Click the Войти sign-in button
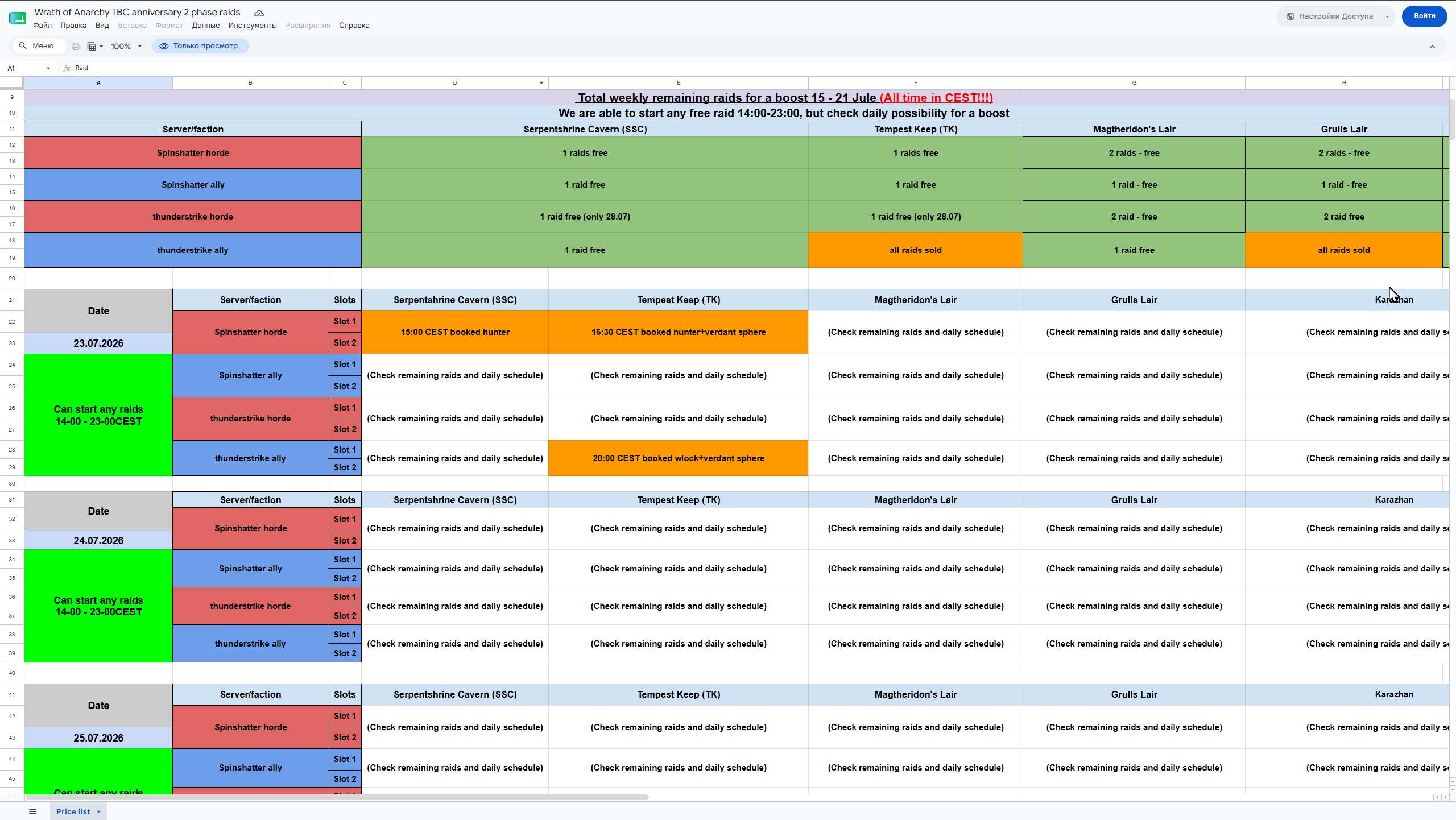Viewport: 1456px width, 820px height. click(x=1424, y=16)
